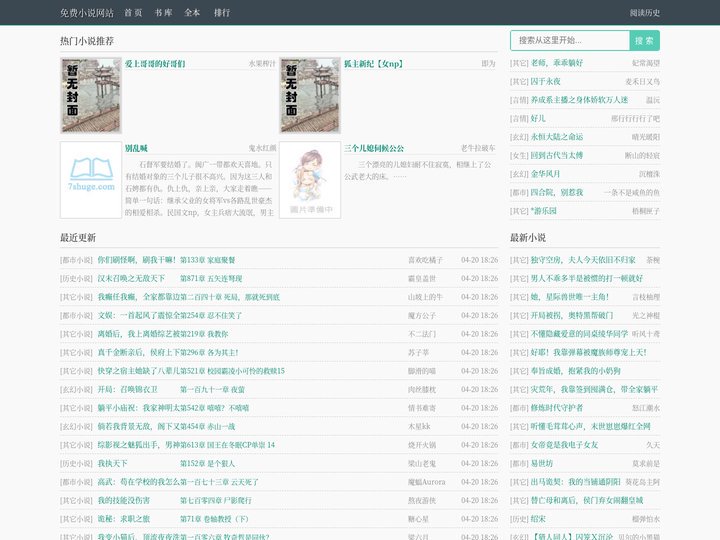Open latest novel 奉旨成婚，抱紧我的小奶狗
This screenshot has height=540, width=720.
click(575, 371)
